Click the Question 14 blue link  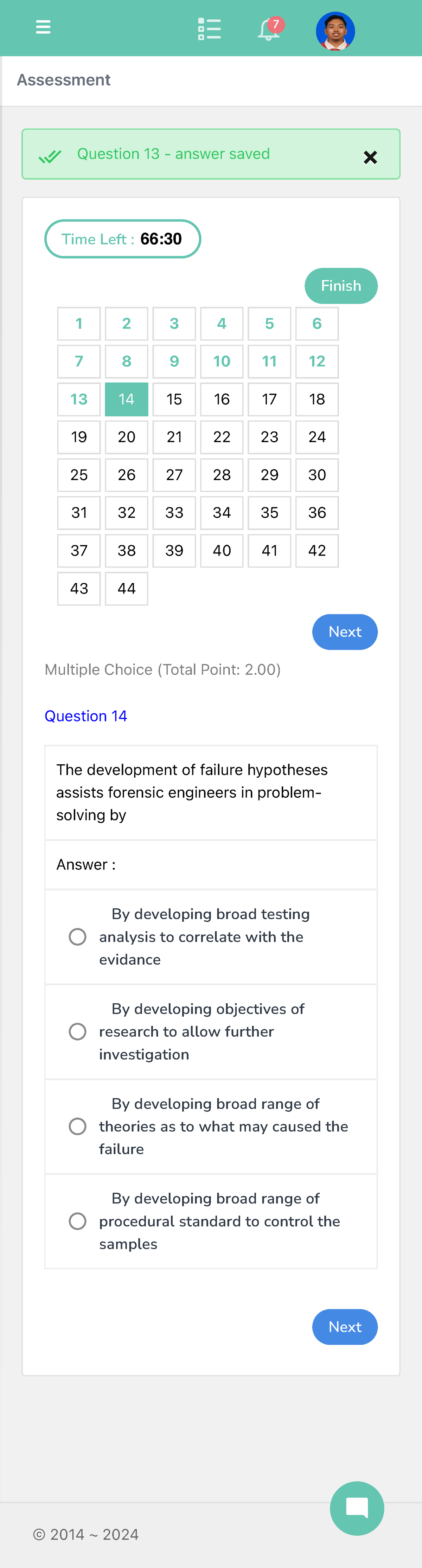[86, 716]
